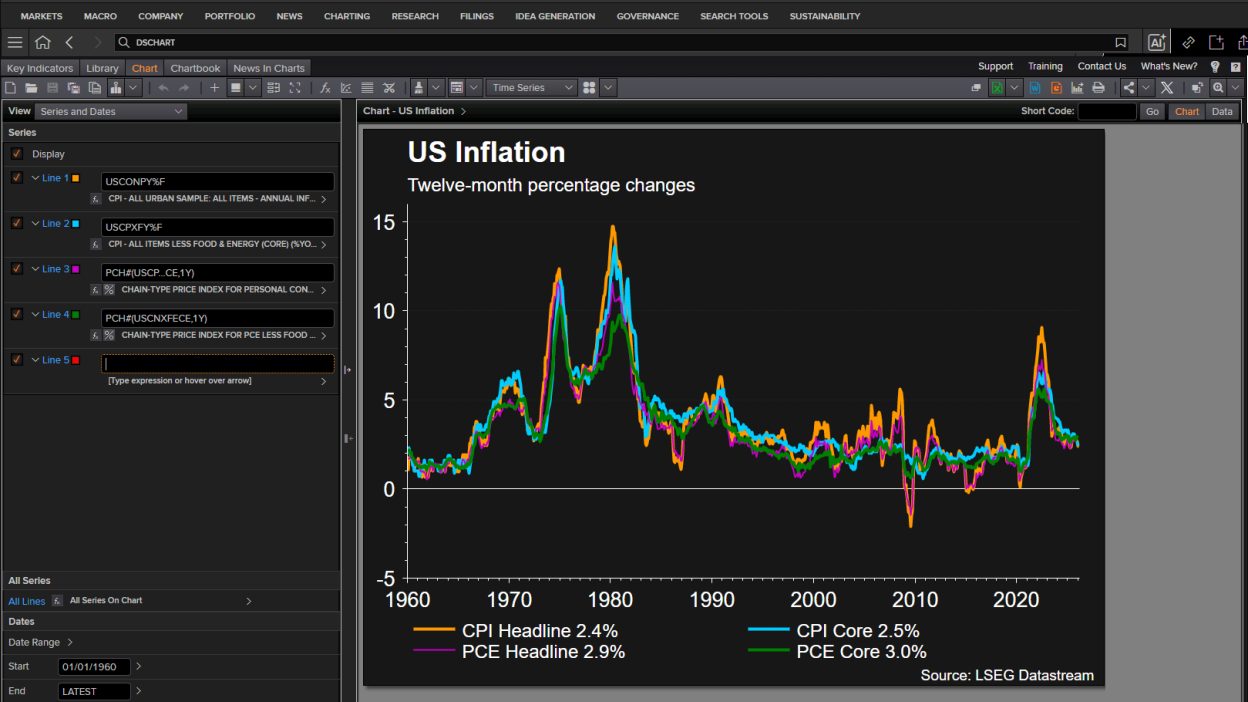This screenshot has width=1248, height=702.
Task: Open the Series and Dates view dropdown
Action: [111, 112]
